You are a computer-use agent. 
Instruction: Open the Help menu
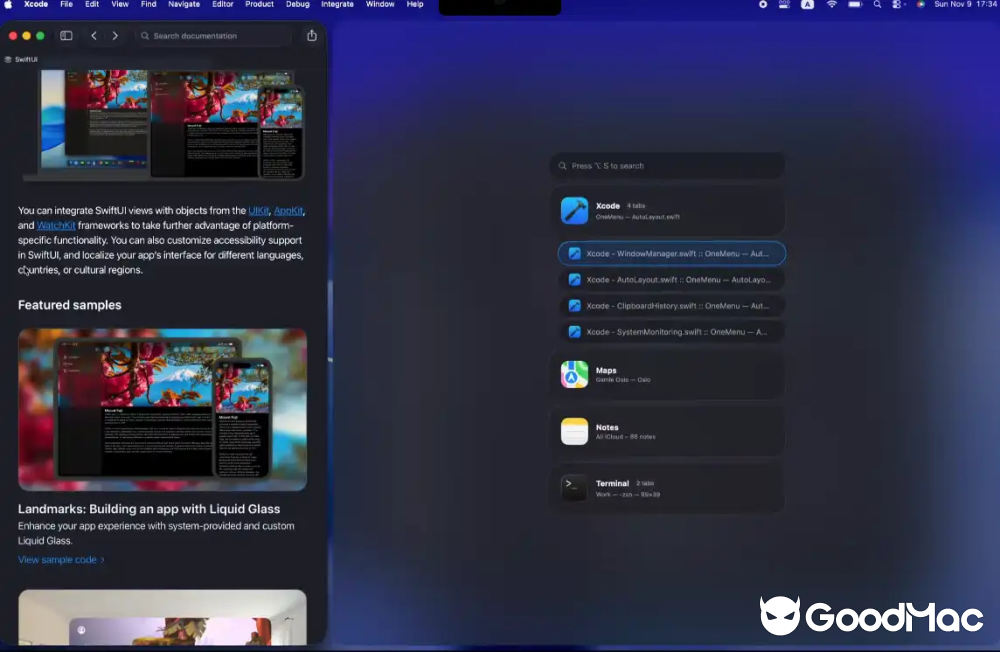pyautogui.click(x=415, y=4)
